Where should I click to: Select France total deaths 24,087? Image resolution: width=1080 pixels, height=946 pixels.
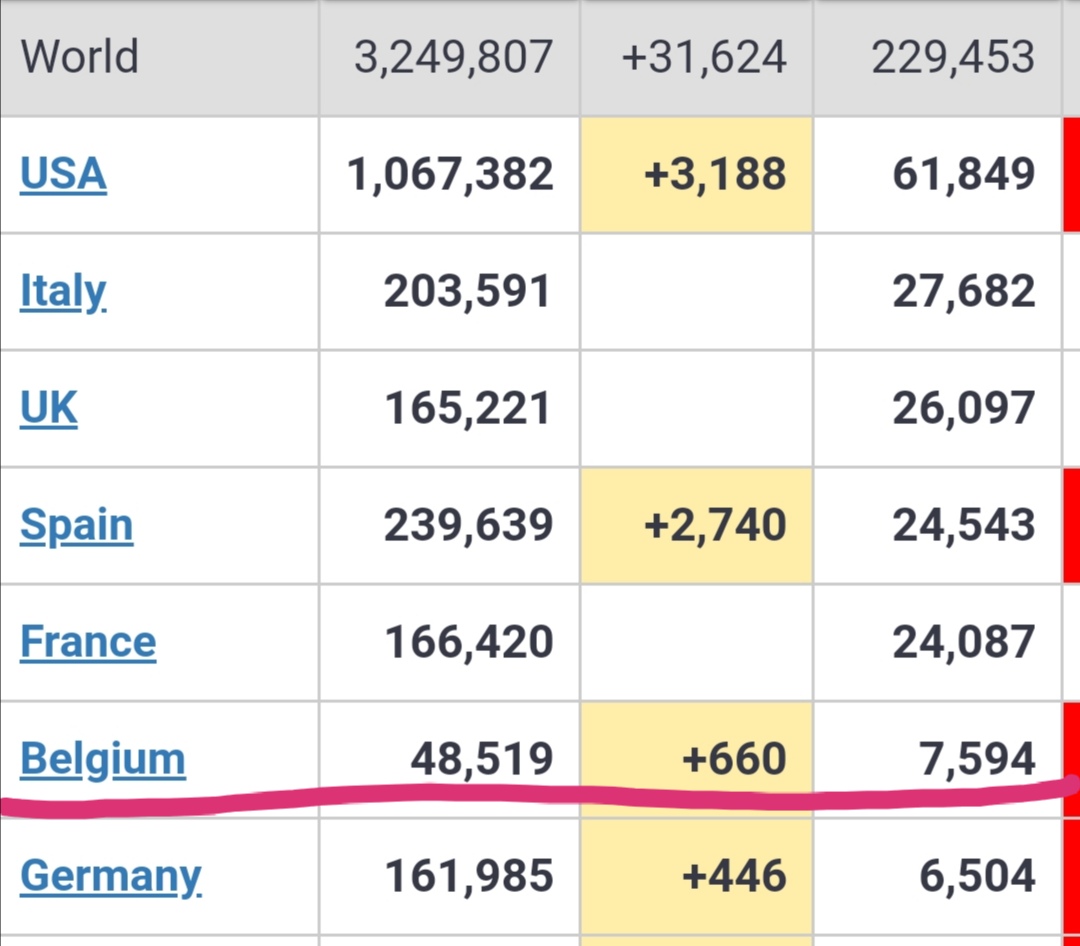point(963,642)
